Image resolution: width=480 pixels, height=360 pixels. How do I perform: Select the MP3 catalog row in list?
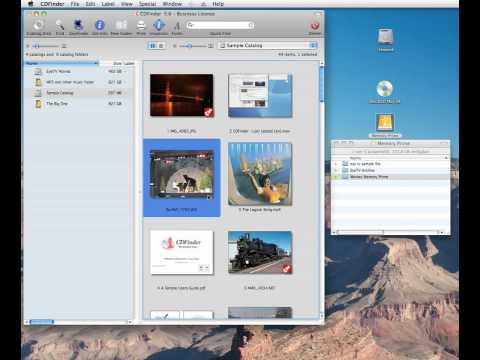[x=79, y=82]
